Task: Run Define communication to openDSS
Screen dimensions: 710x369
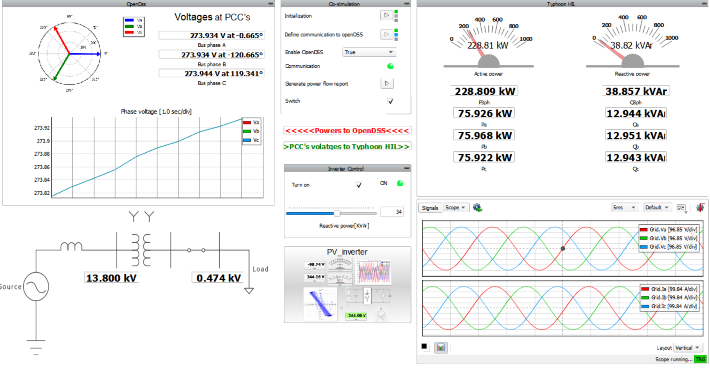Action: point(386,34)
